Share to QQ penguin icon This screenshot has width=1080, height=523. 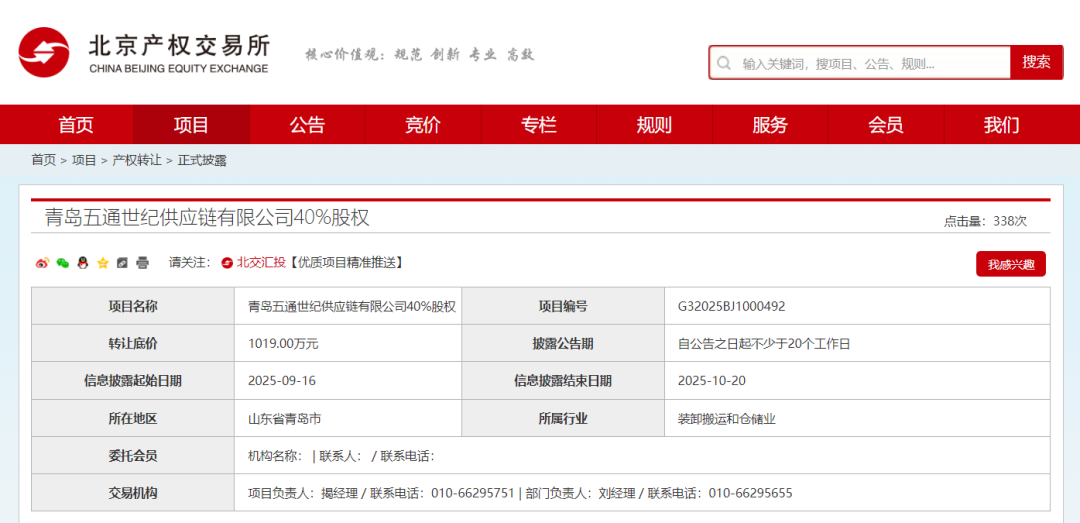(x=83, y=263)
